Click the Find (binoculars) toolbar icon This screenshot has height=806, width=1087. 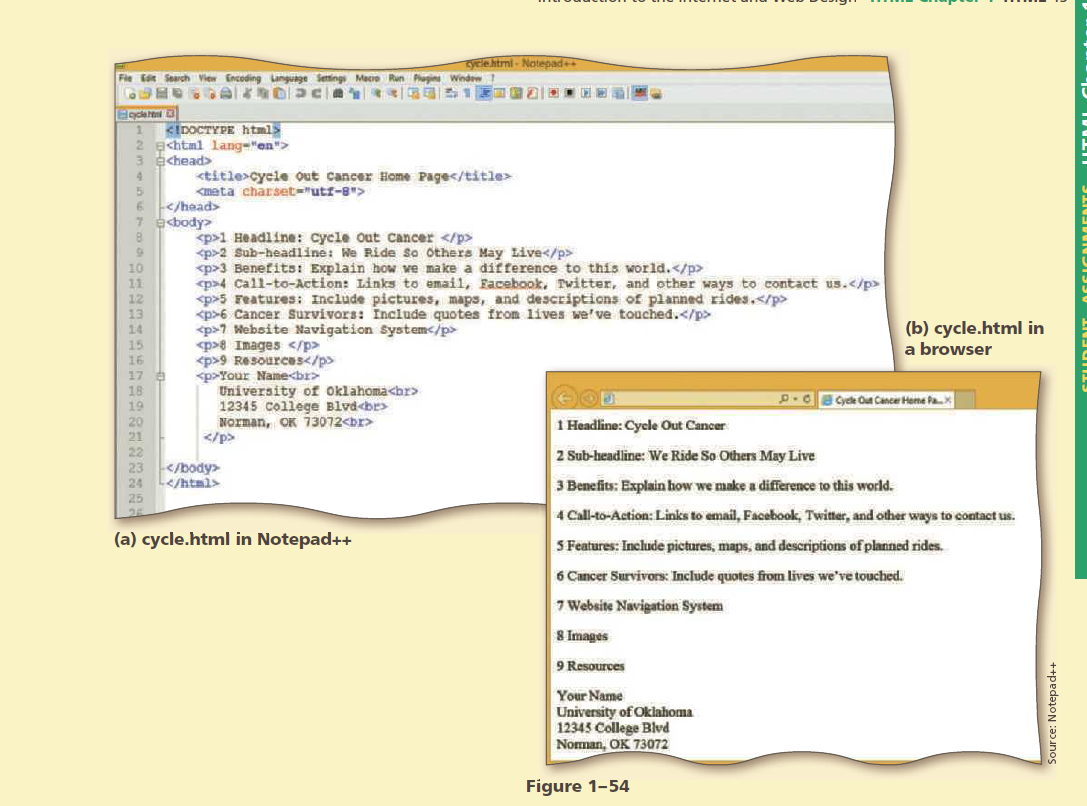click(x=338, y=93)
